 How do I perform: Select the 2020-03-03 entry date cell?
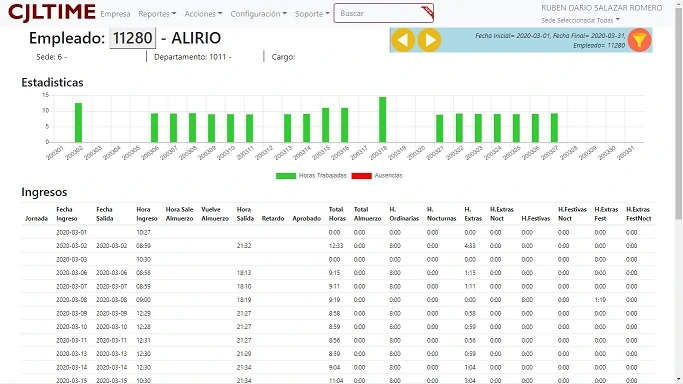click(x=71, y=259)
